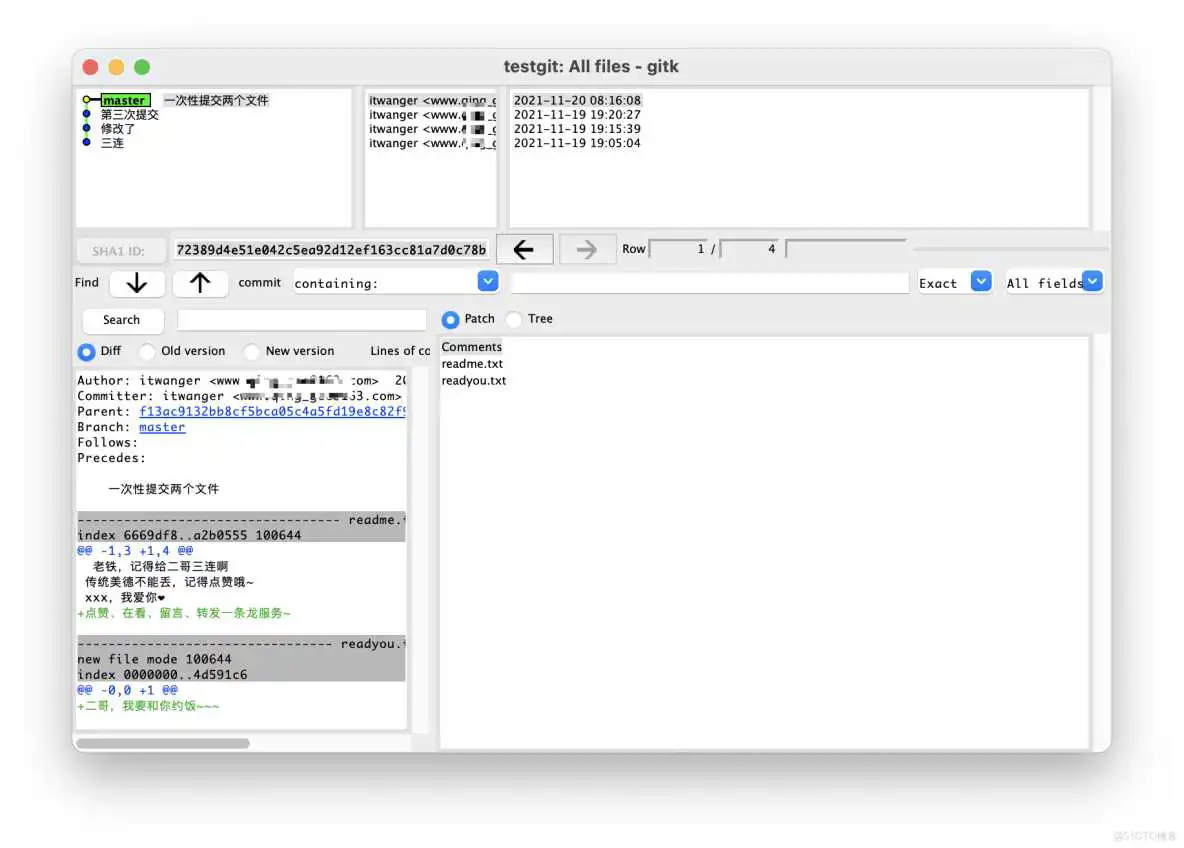This screenshot has height=848, width=1184.
Task: Click the back navigation arrow
Action: [x=524, y=248]
